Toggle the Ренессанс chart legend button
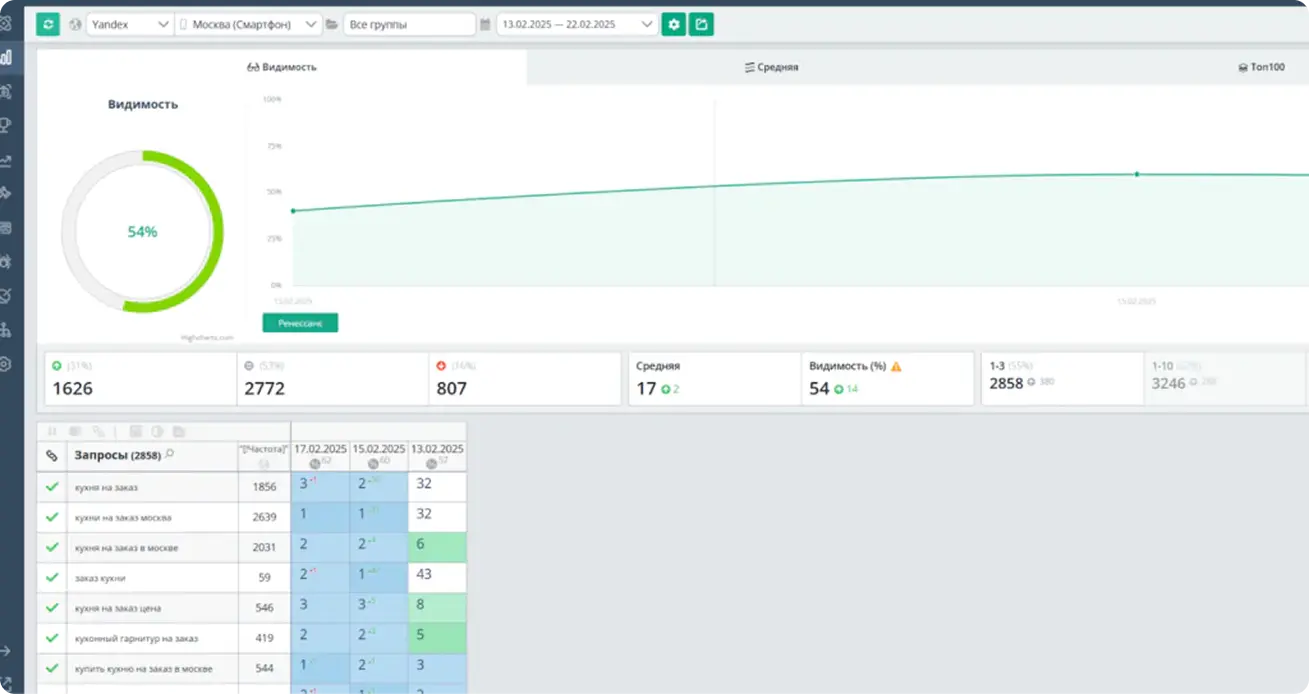 [x=300, y=322]
